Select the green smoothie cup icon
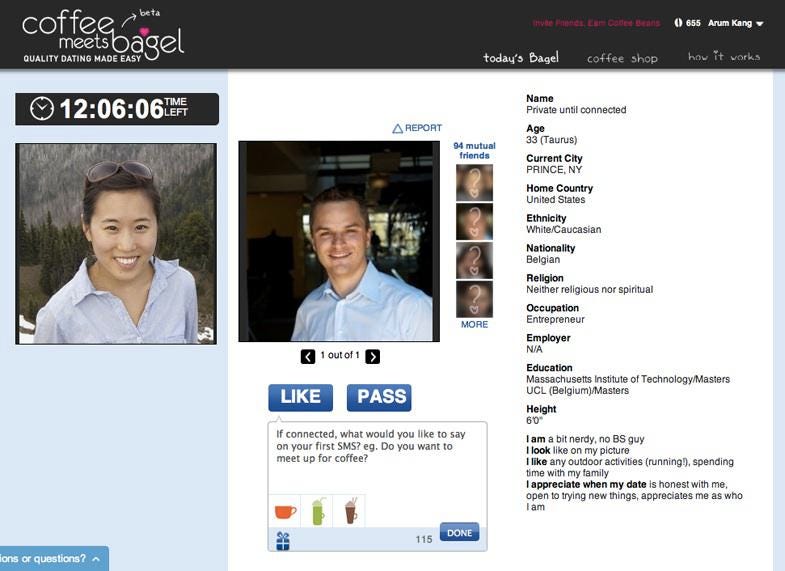This screenshot has height=571, width=785. tap(318, 511)
